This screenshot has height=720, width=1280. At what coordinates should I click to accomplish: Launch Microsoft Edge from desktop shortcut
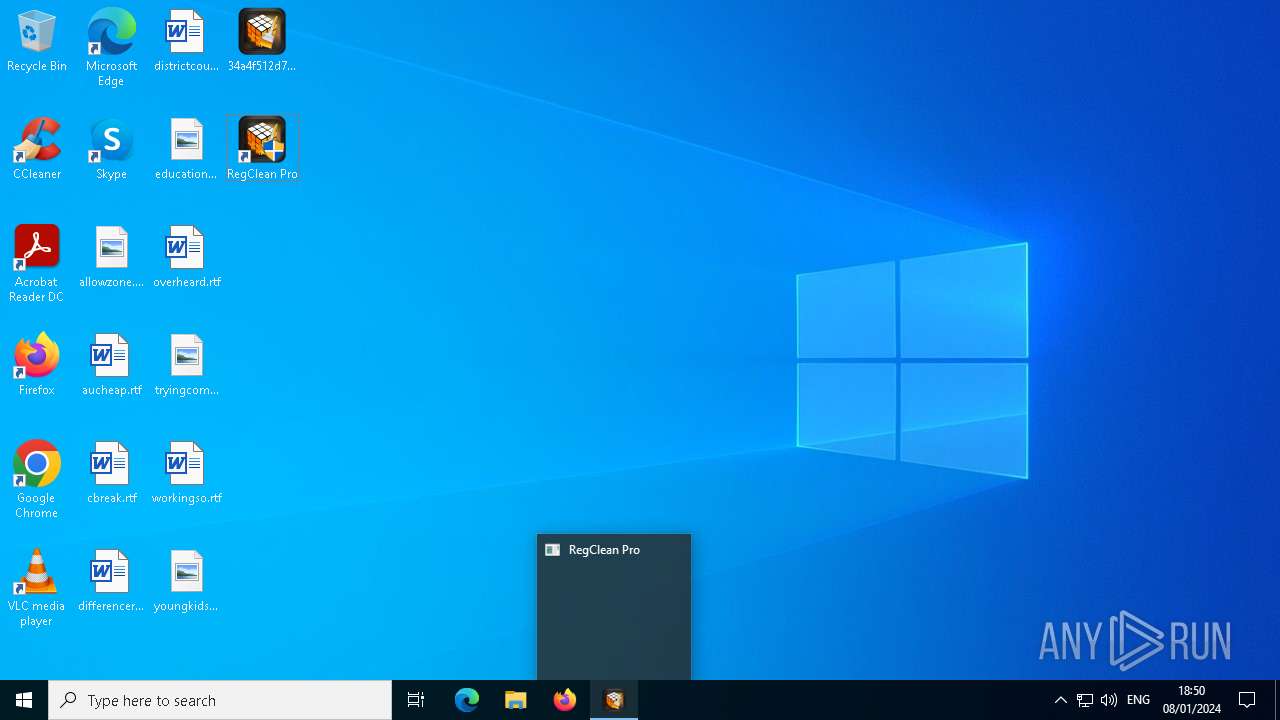(x=111, y=48)
